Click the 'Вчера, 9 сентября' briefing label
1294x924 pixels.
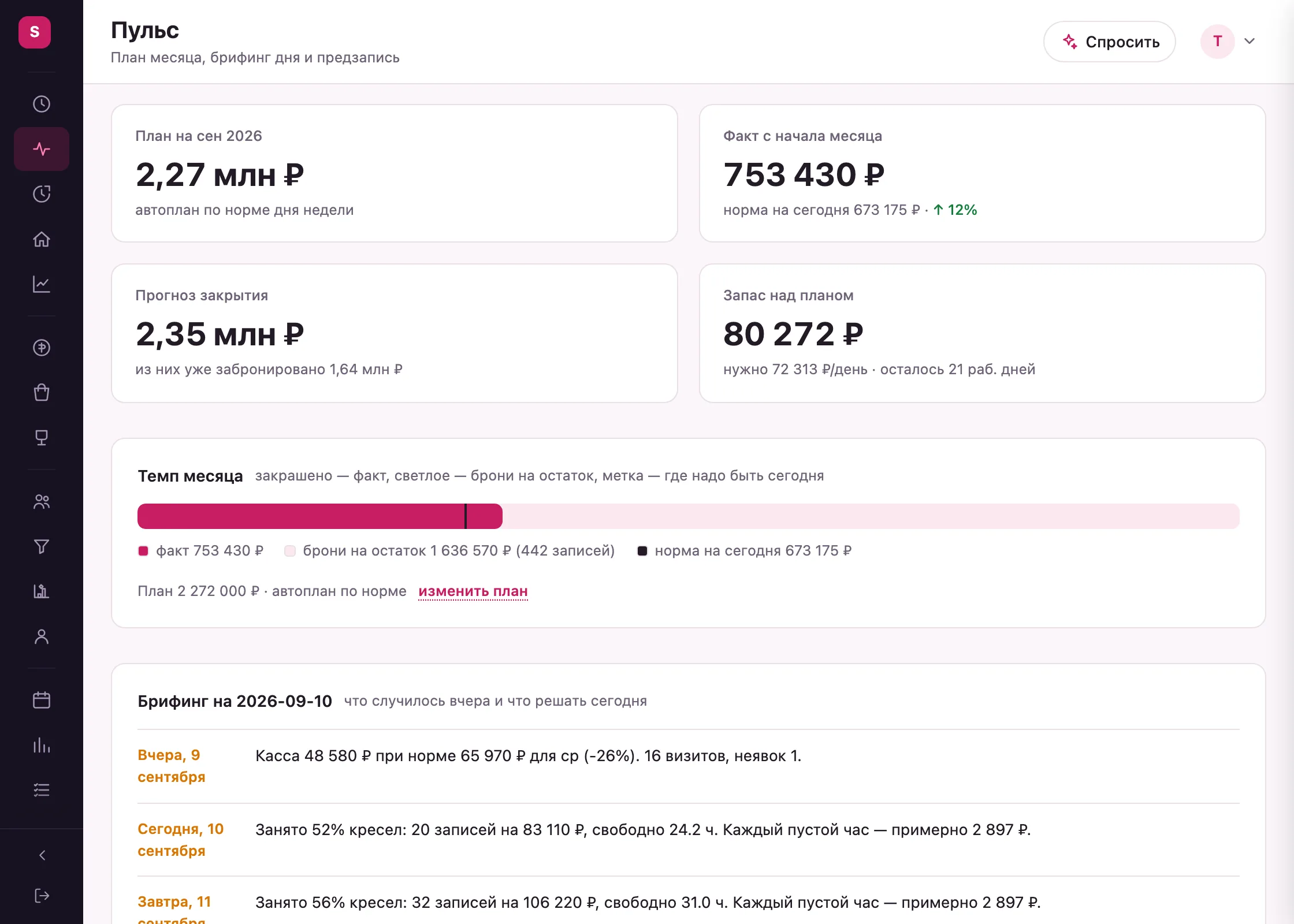click(x=172, y=766)
